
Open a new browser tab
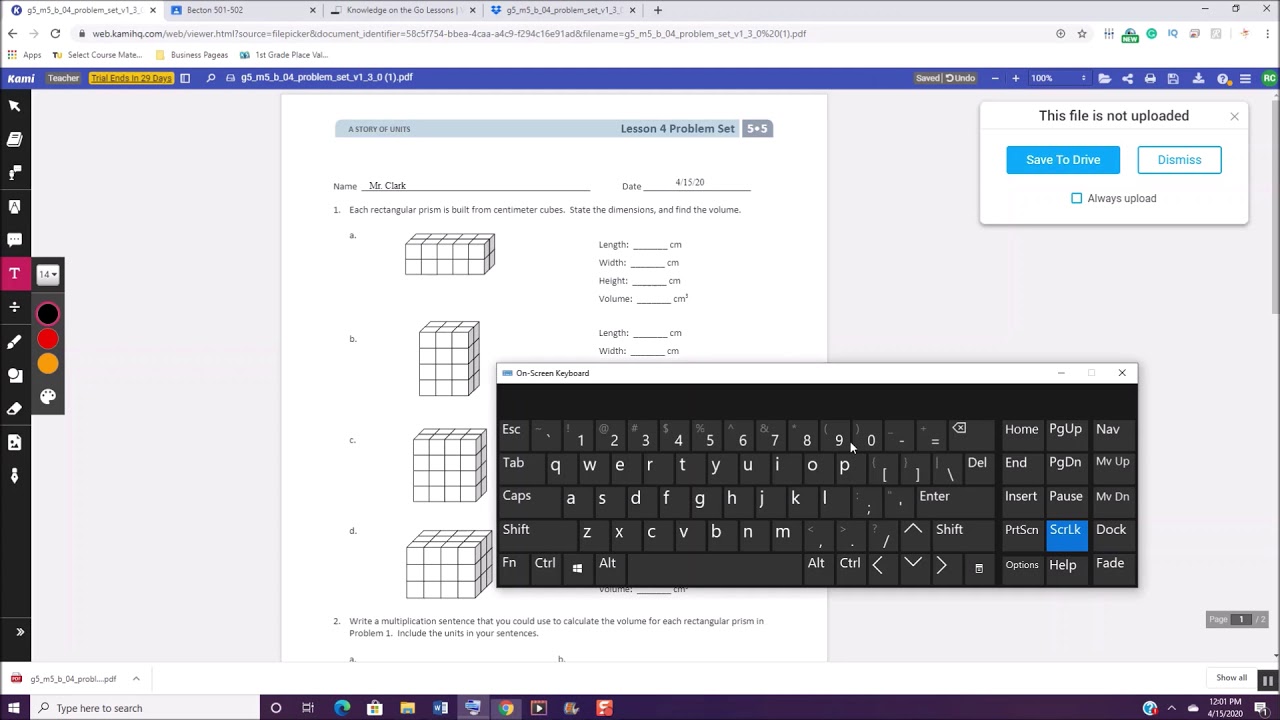pyautogui.click(x=657, y=10)
